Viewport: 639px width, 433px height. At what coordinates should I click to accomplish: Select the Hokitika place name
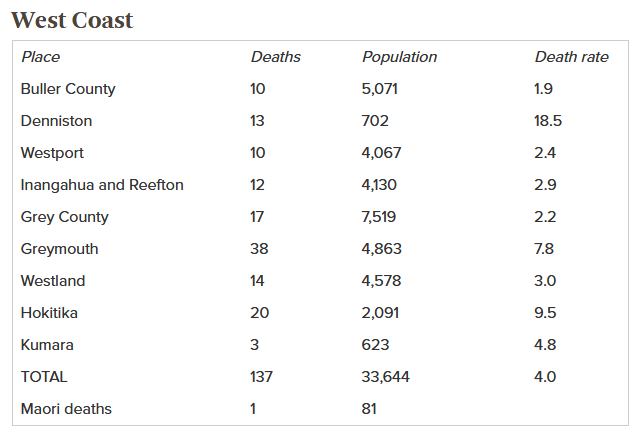(x=49, y=313)
